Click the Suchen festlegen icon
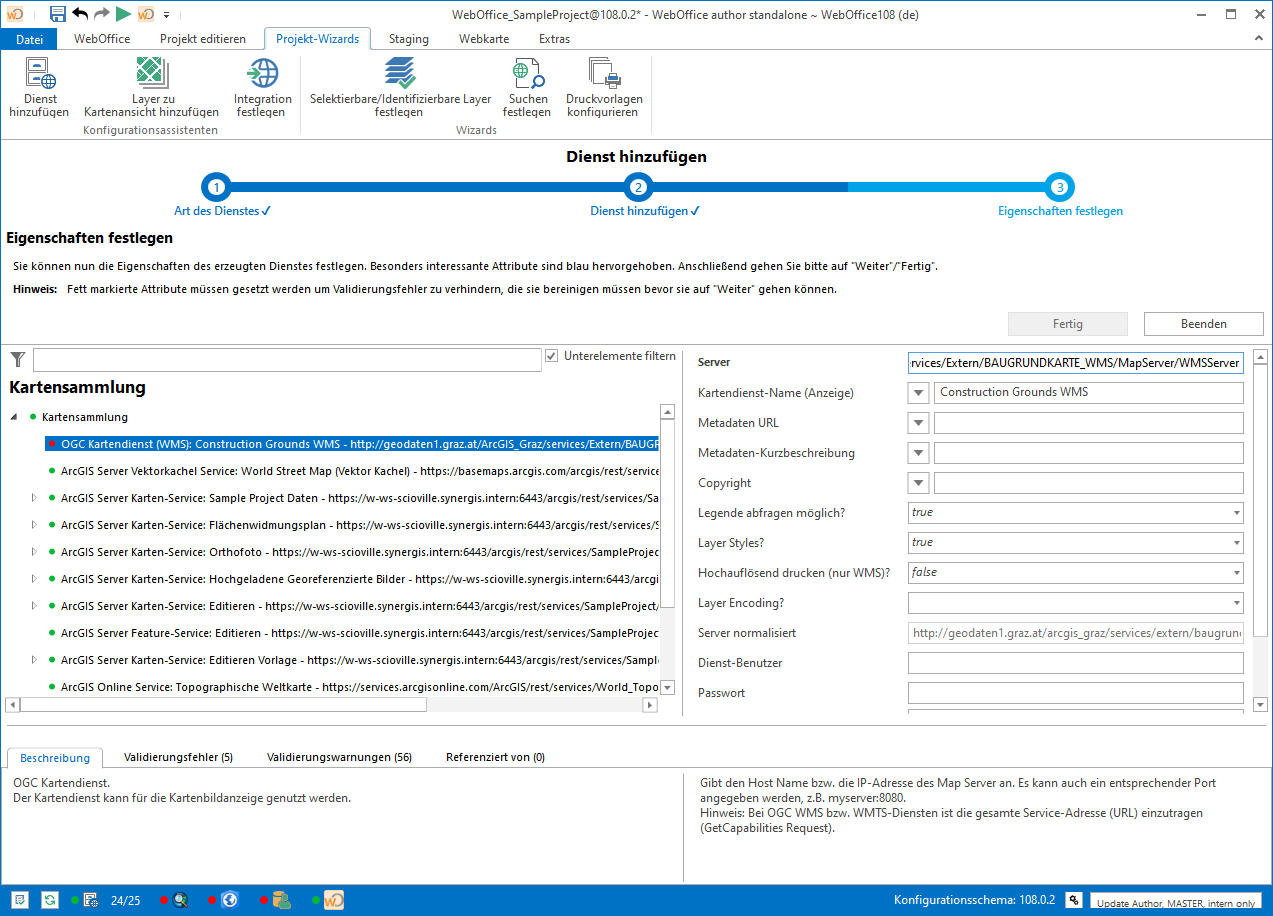 [526, 75]
